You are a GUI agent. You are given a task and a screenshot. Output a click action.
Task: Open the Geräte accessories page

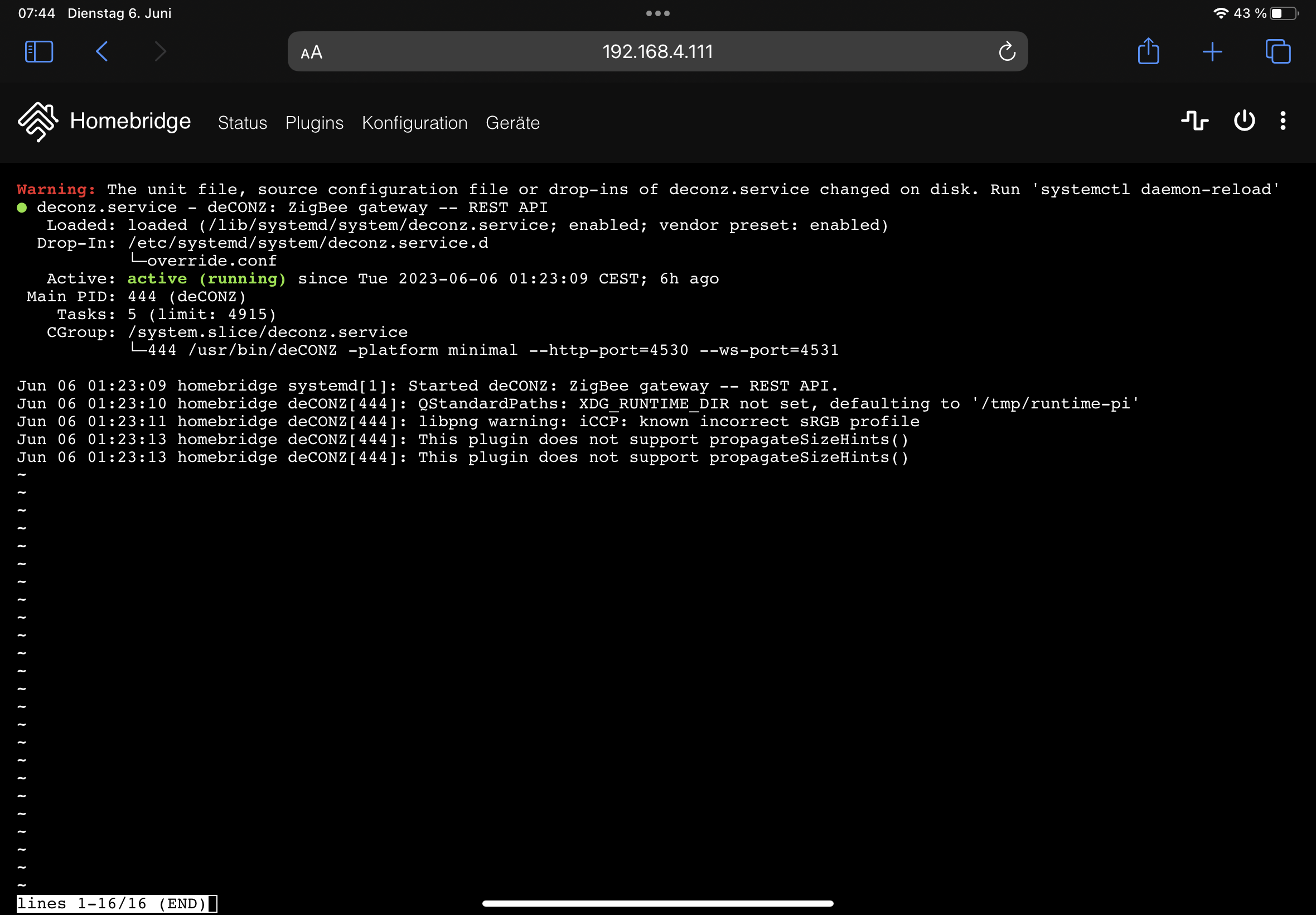[513, 123]
